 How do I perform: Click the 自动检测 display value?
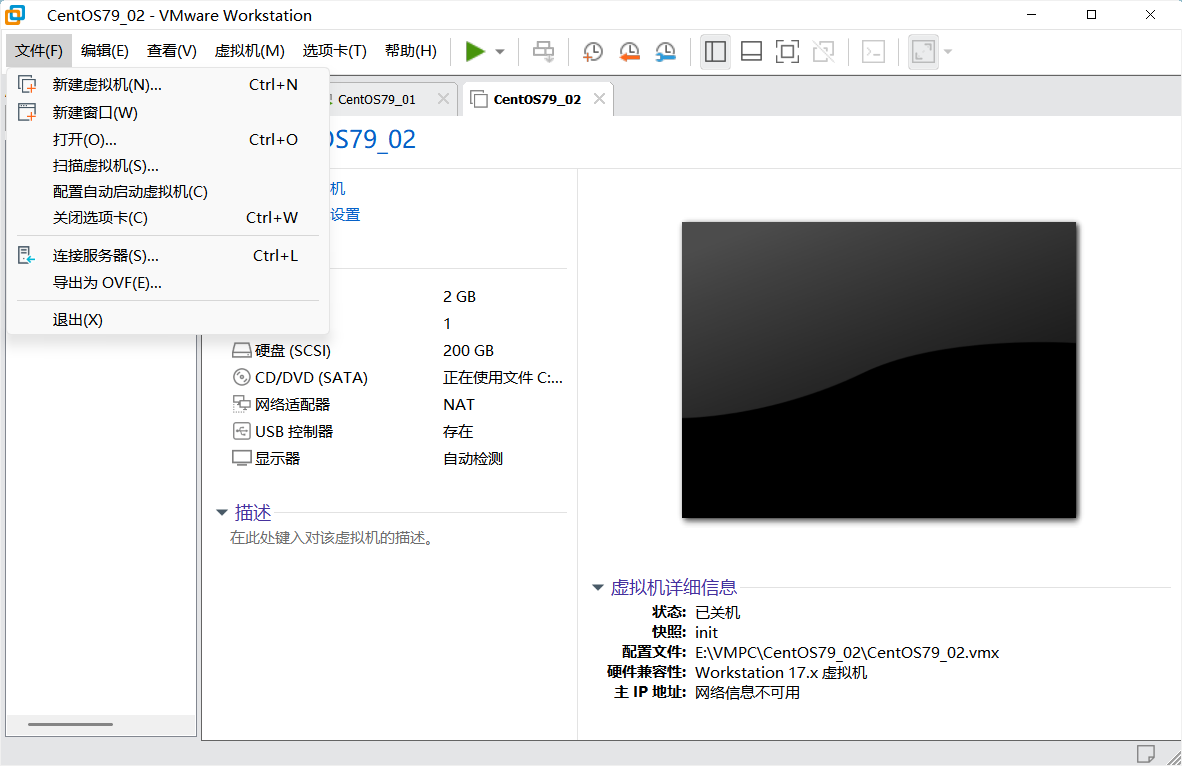(x=473, y=458)
